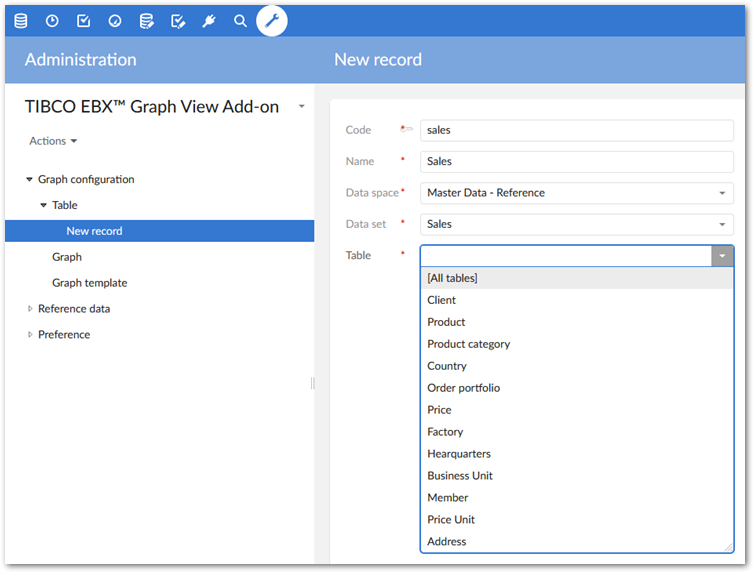The height and width of the screenshot is (573, 754).
Task: Click the checkbox-mark icon in top bar
Action: pyautogui.click(x=83, y=20)
